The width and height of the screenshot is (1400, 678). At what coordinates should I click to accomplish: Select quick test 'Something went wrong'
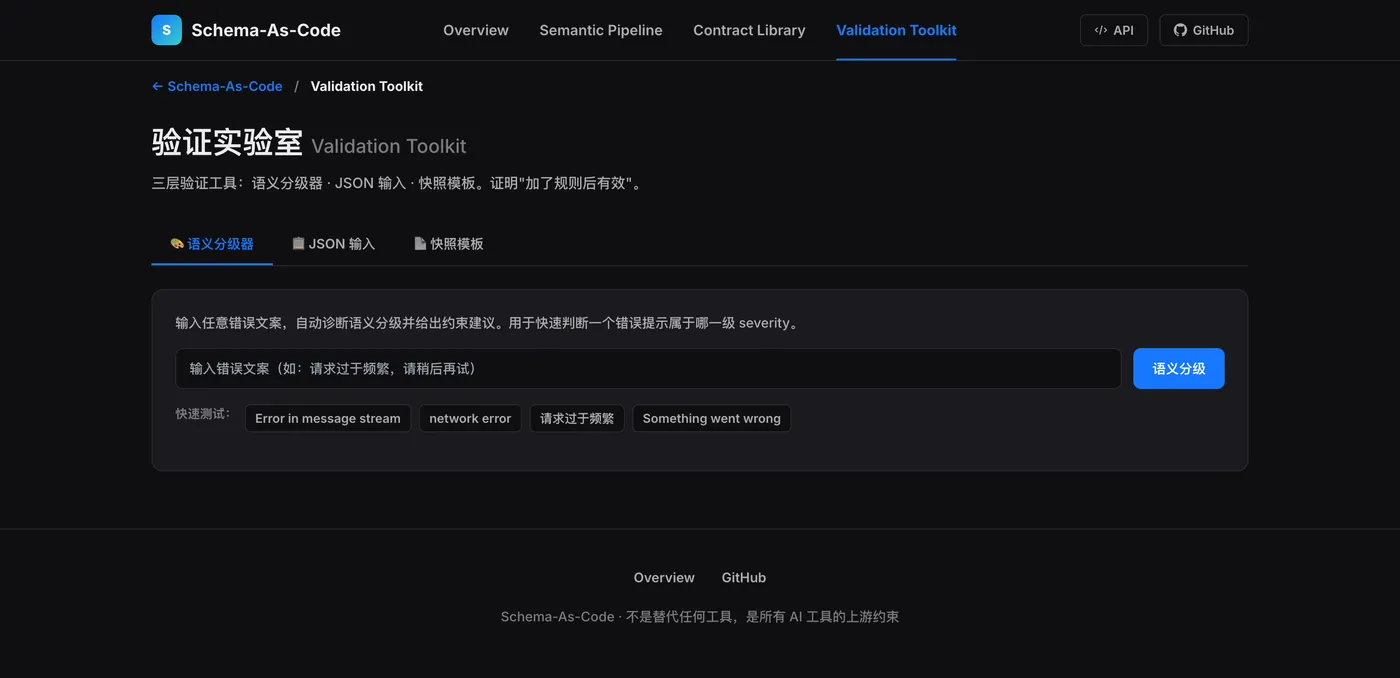tap(712, 418)
